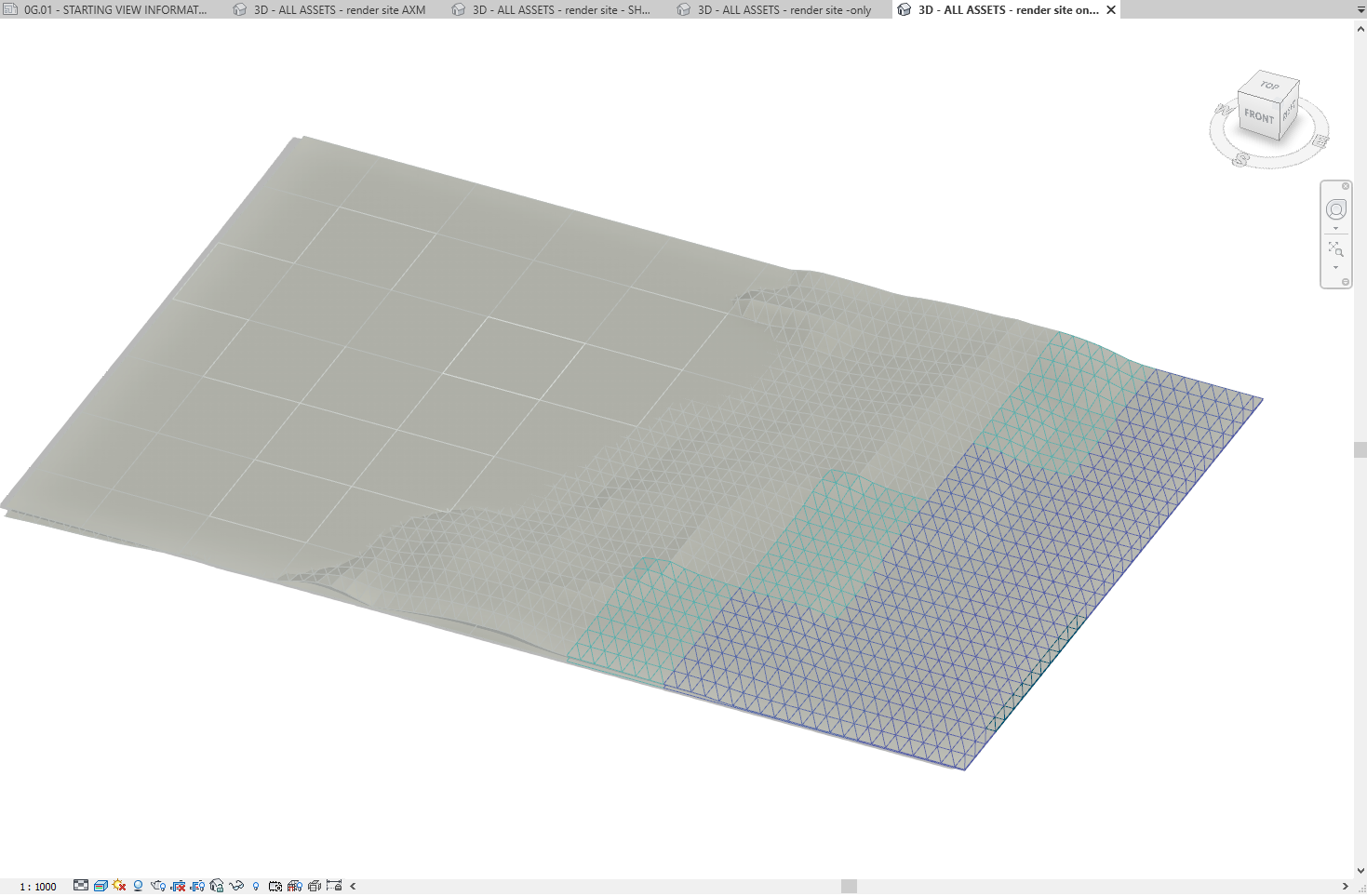Image resolution: width=1367 pixels, height=896 pixels.
Task: Toggle Show Crop Region
Action: 197,886
